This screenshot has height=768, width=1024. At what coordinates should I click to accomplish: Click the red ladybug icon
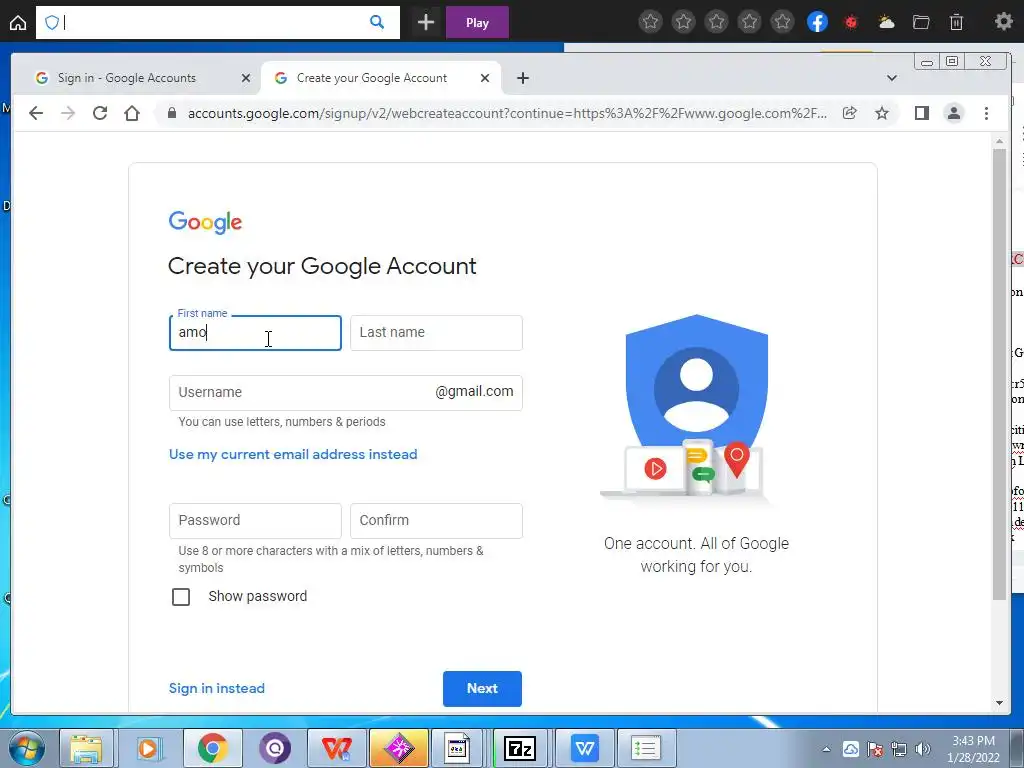coord(851,22)
